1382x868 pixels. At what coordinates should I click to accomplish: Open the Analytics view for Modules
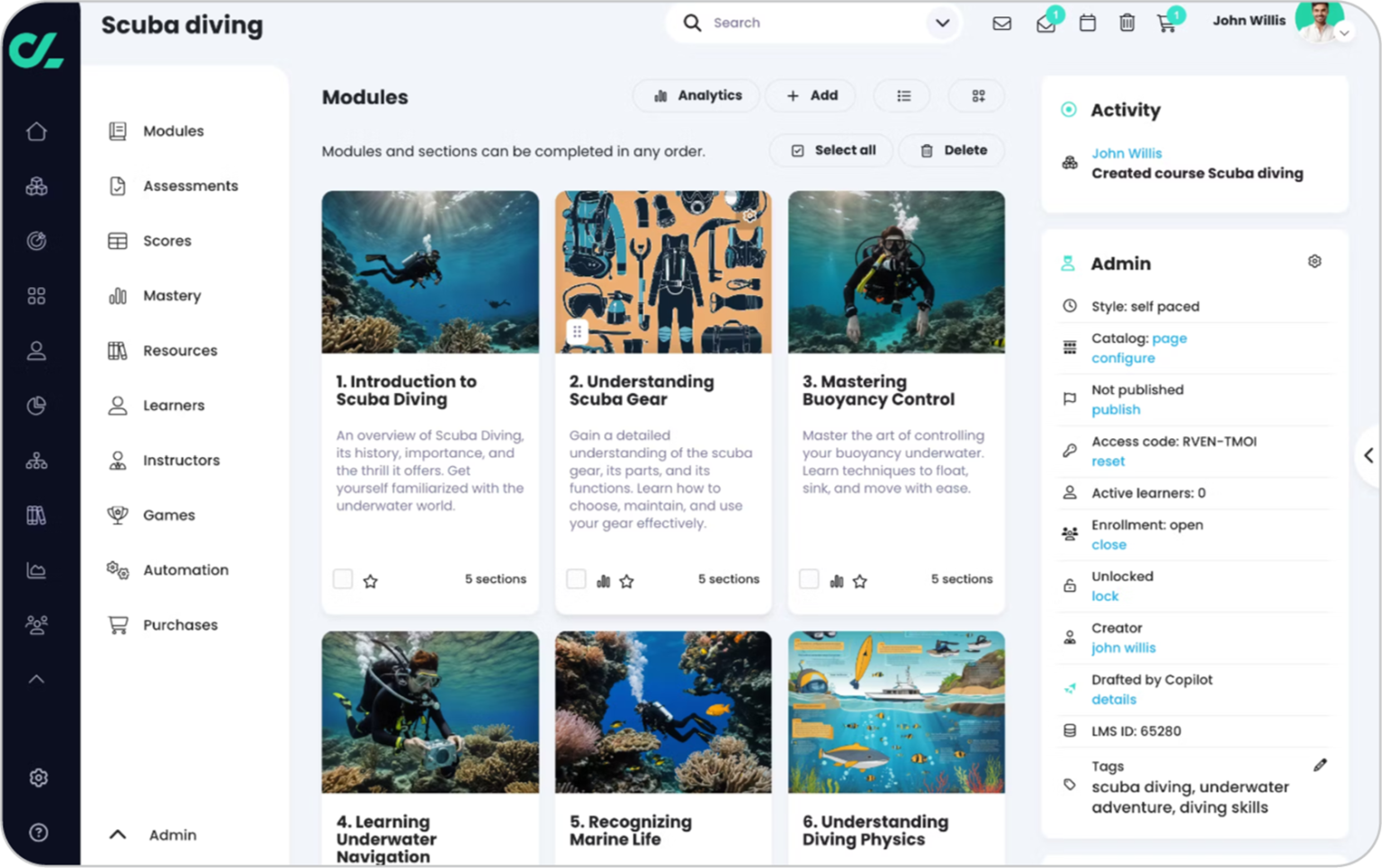(x=695, y=95)
